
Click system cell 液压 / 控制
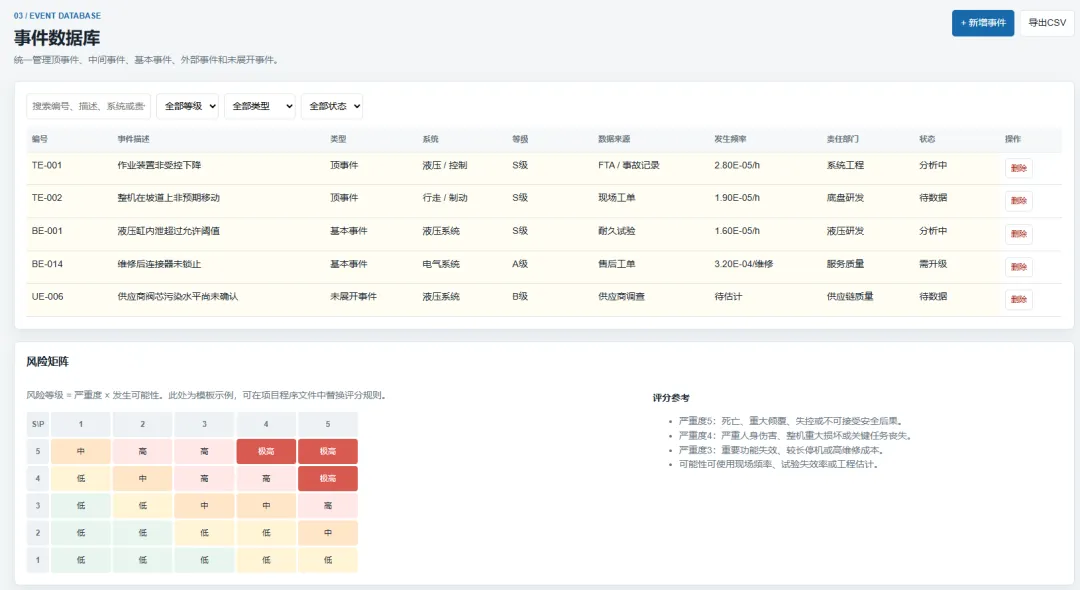[445, 165]
